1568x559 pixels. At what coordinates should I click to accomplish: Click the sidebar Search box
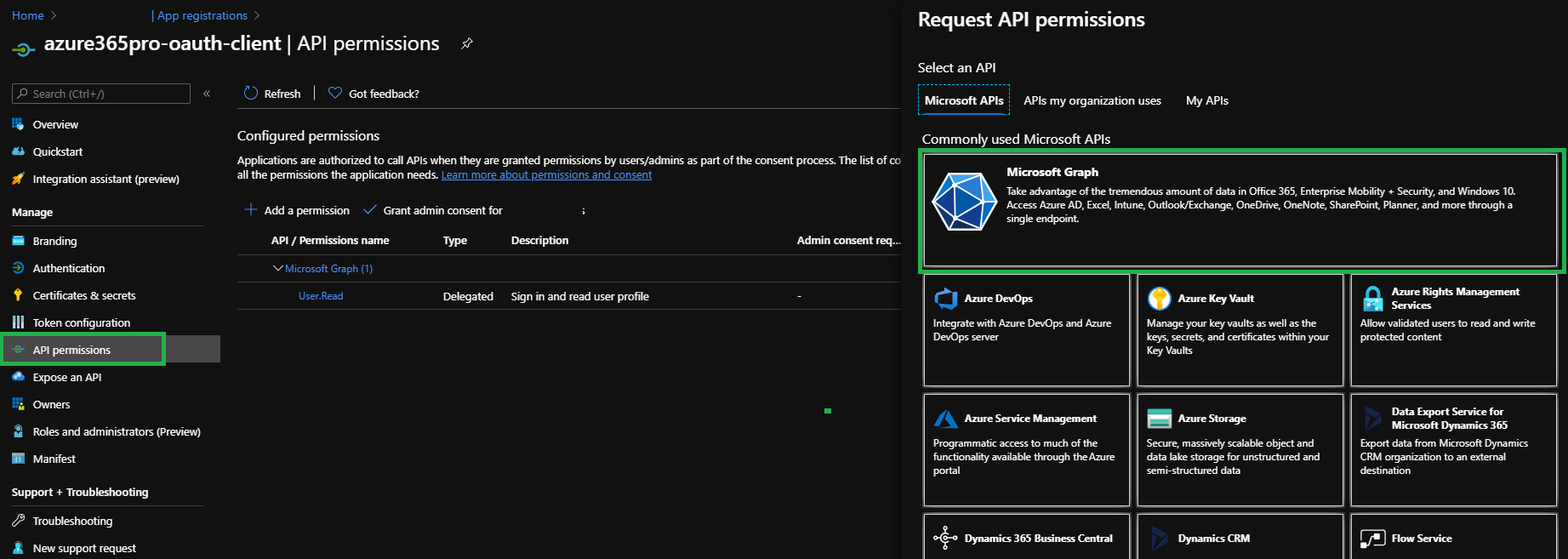pos(101,94)
